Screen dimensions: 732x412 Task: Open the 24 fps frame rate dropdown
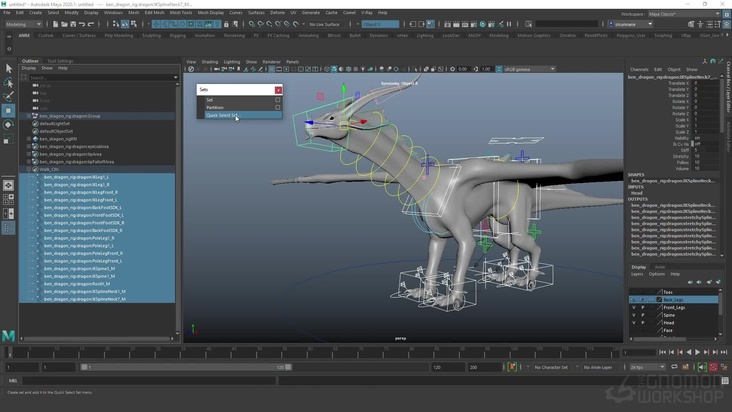tap(647, 367)
